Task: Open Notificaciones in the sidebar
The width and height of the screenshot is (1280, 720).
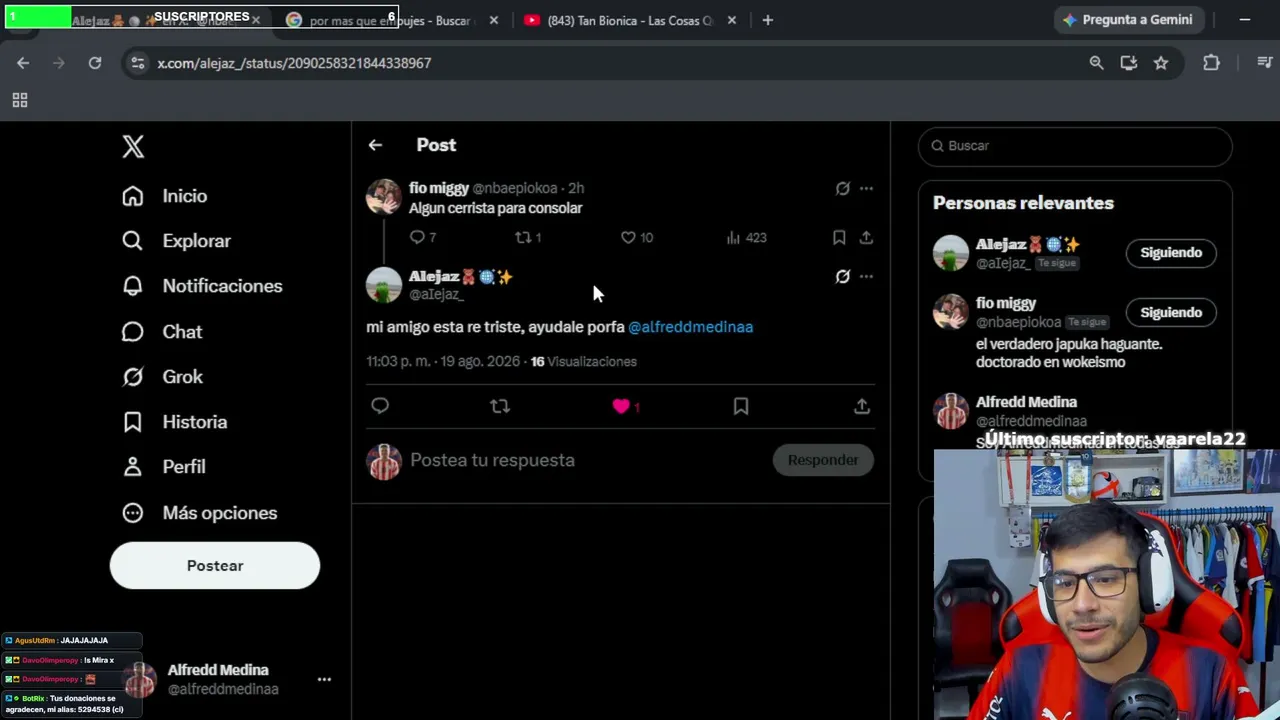Action: 202,286
